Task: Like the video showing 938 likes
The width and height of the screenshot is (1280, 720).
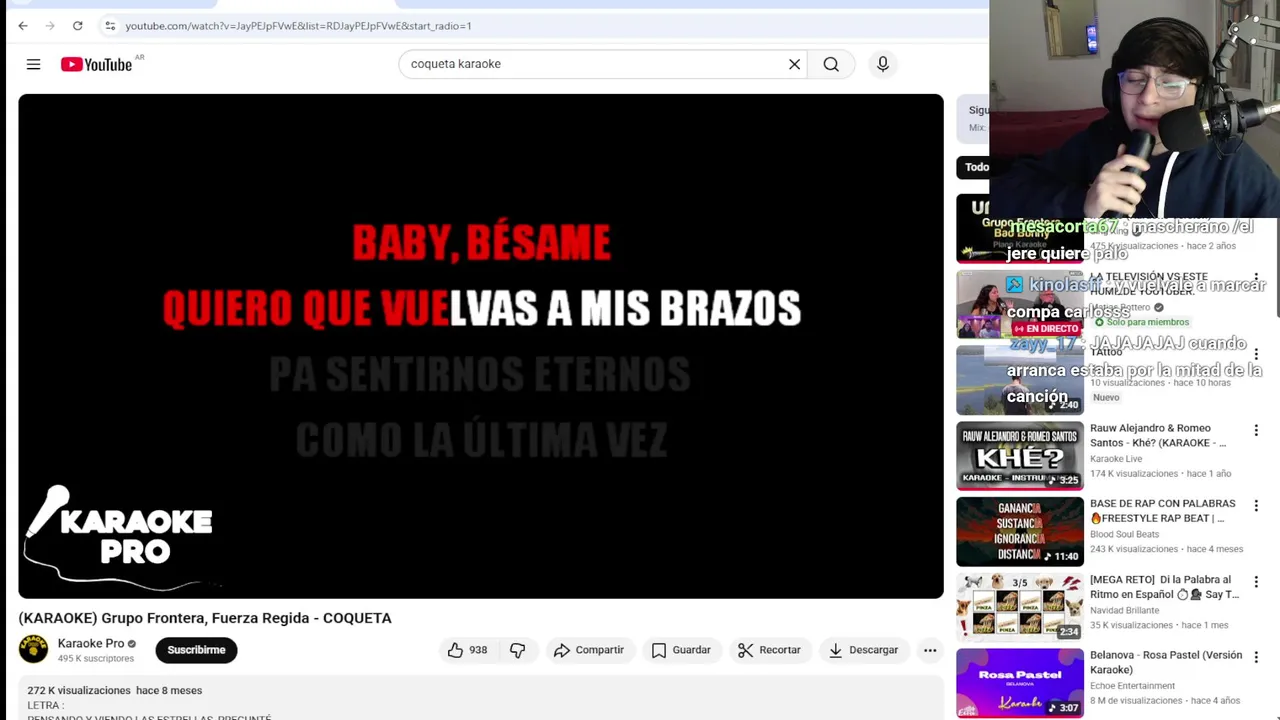Action: 467,650
